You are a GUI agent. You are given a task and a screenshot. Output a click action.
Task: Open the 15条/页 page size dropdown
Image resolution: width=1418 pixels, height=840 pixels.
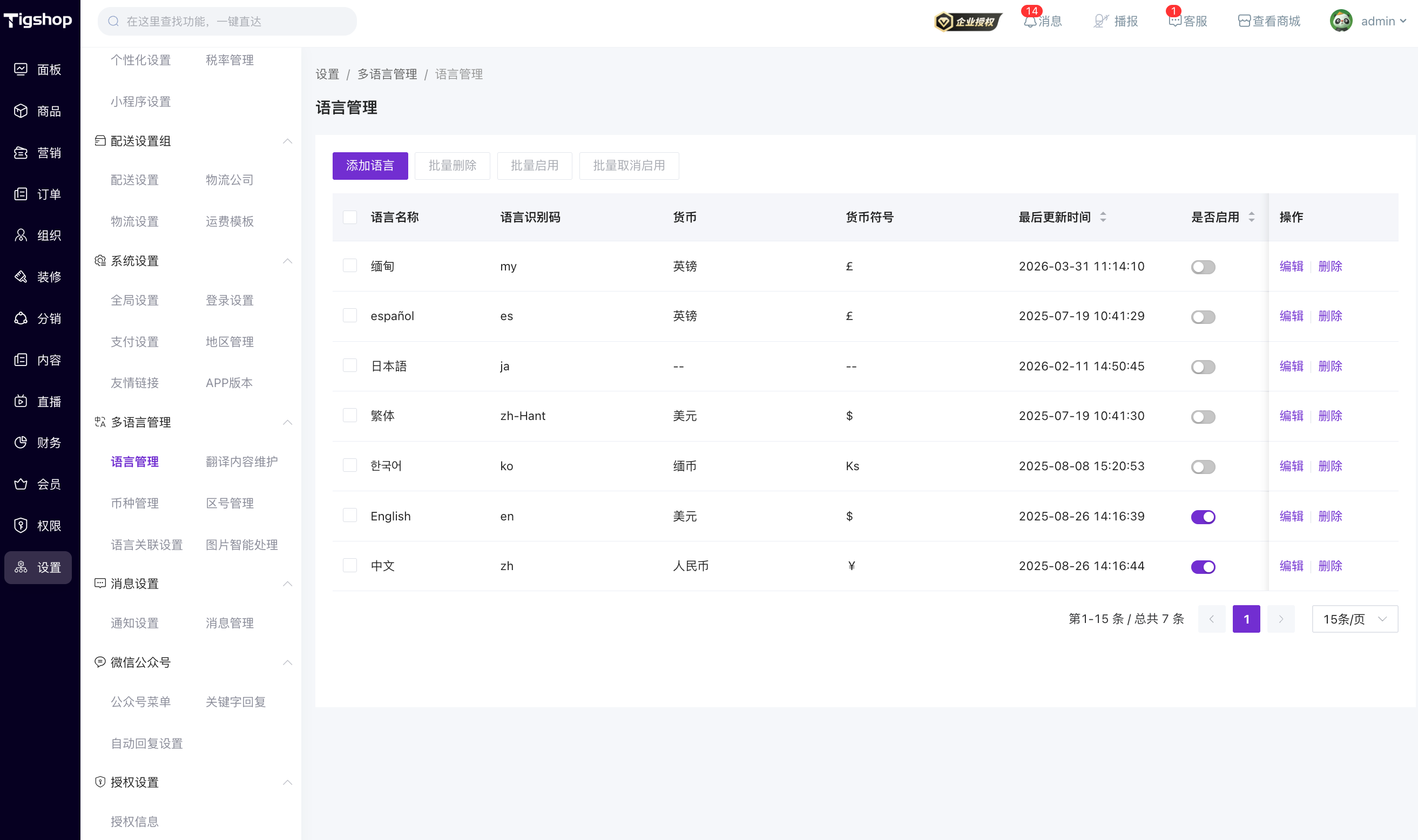(1355, 619)
